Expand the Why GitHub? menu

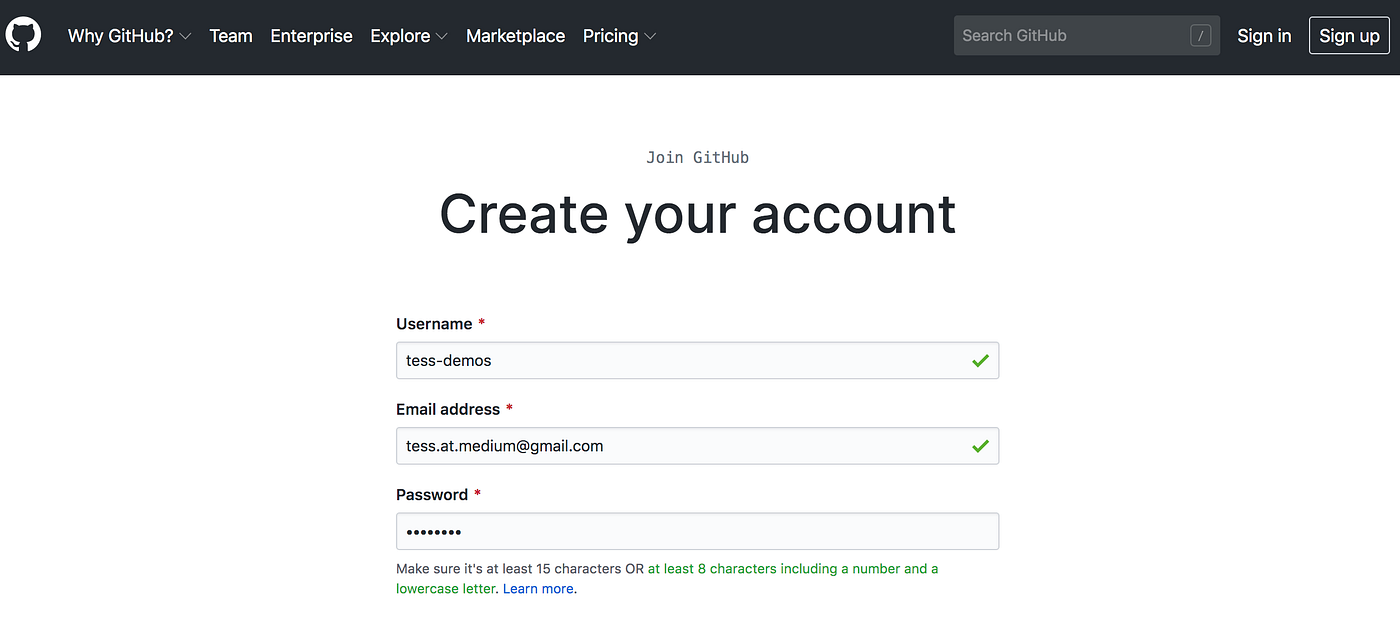(129, 36)
